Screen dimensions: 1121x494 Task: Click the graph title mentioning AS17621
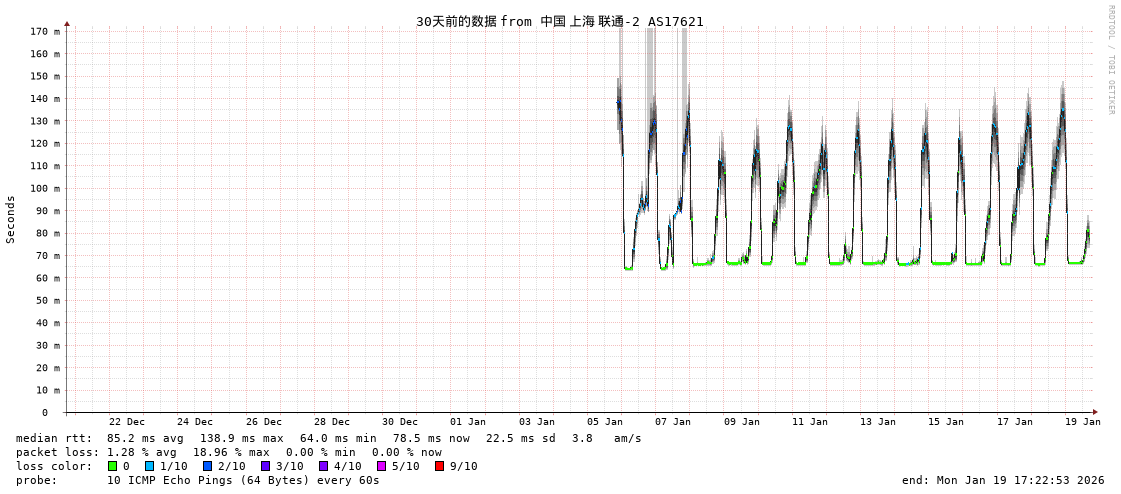559,21
